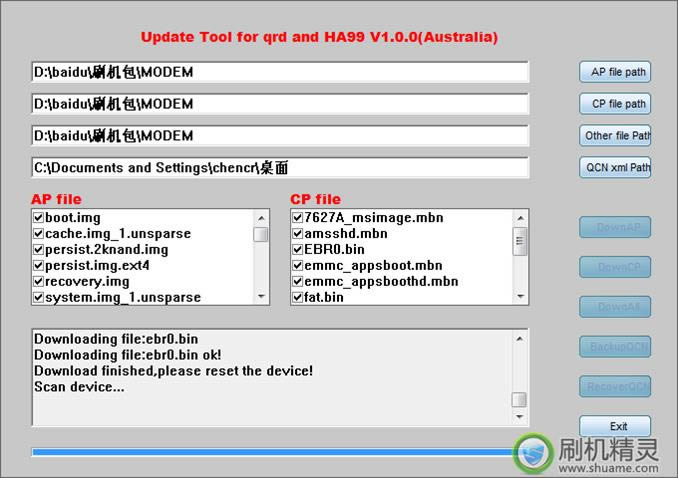Toggle the recovery.img checkbox
678x478 pixels.
38,282
